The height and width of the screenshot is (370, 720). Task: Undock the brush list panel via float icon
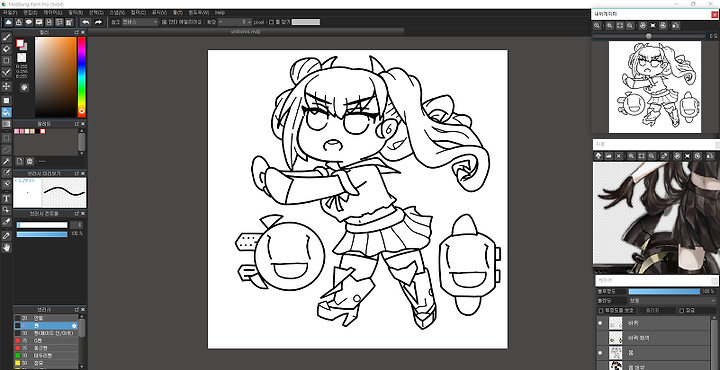77,309
